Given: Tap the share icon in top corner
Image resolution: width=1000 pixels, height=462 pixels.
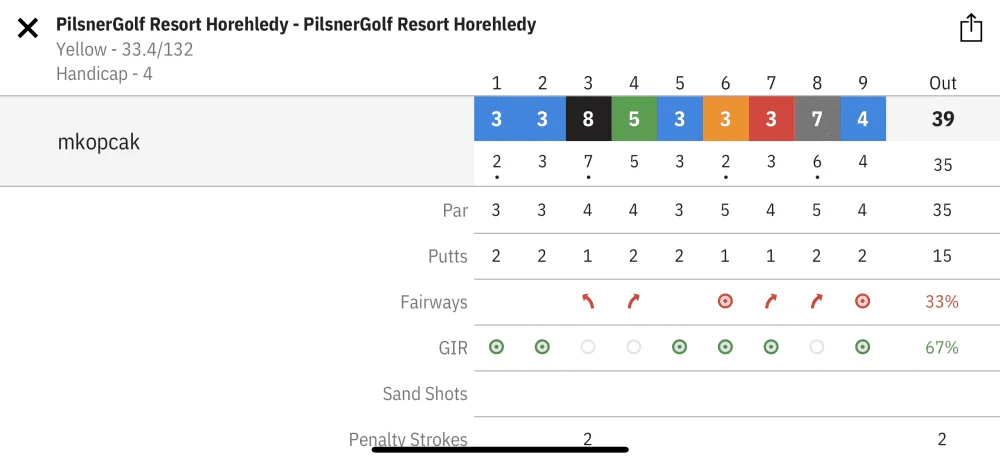Looking at the screenshot, I should click(x=971, y=27).
